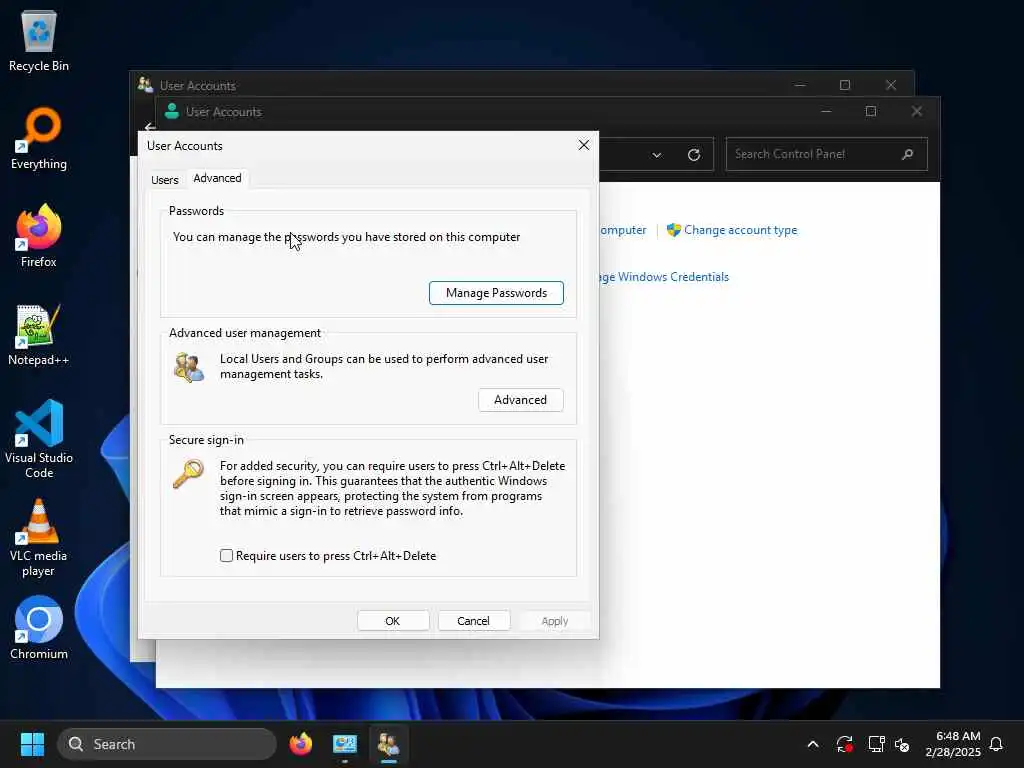Click the Control Panel search magnifier icon

(x=907, y=154)
